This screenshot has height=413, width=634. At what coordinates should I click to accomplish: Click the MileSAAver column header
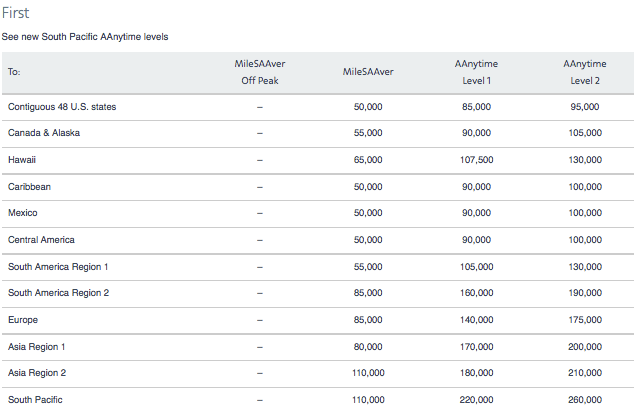click(x=368, y=72)
